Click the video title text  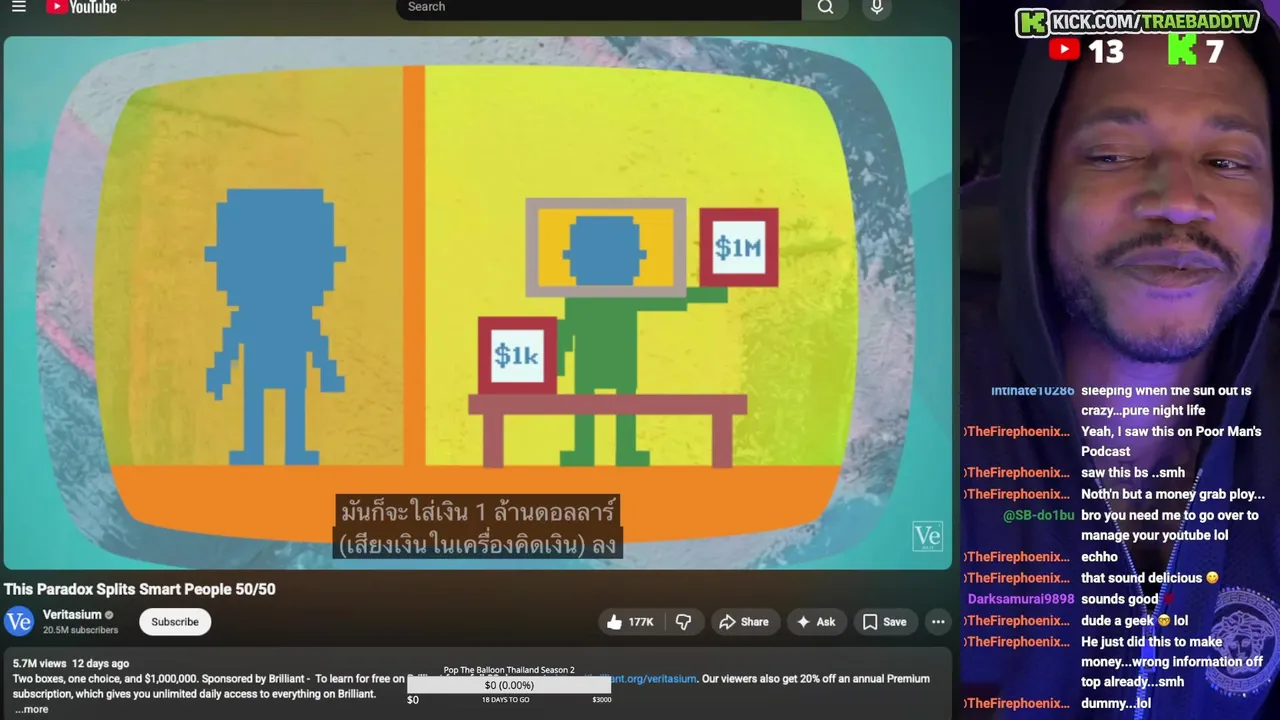coord(140,589)
